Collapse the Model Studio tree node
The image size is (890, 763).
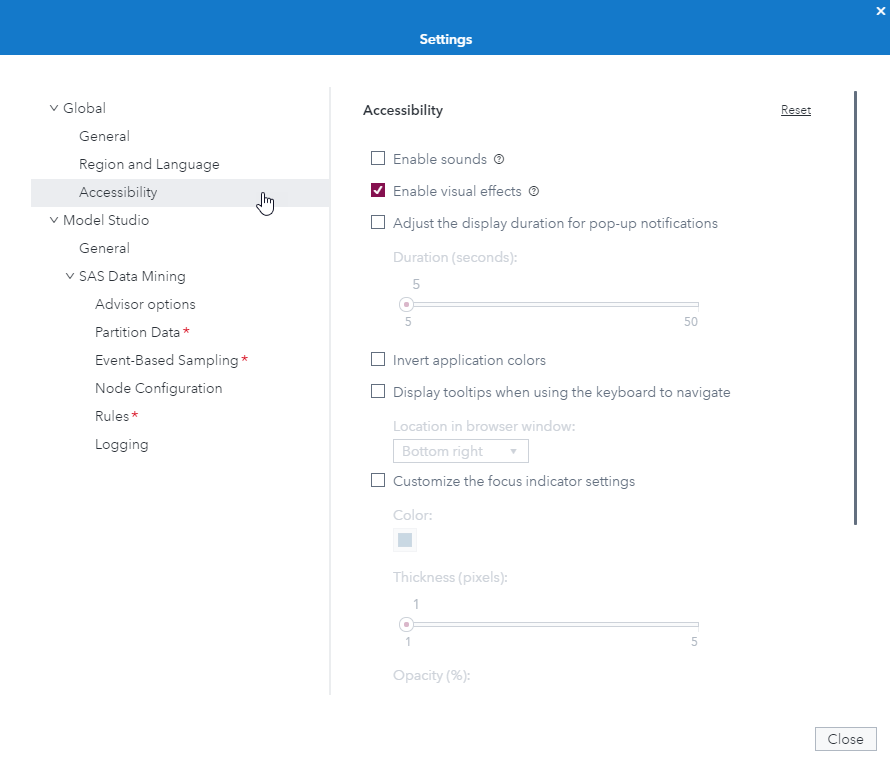point(54,220)
